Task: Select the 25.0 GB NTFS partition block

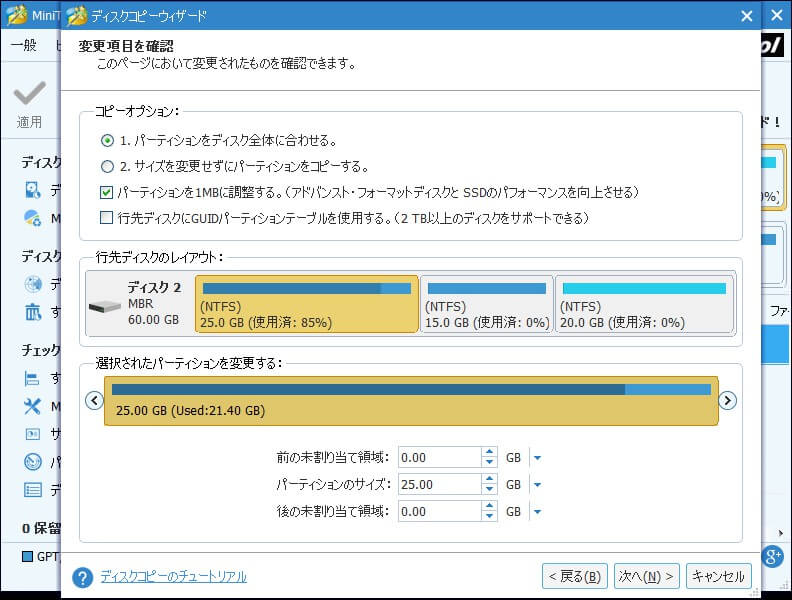Action: (307, 304)
